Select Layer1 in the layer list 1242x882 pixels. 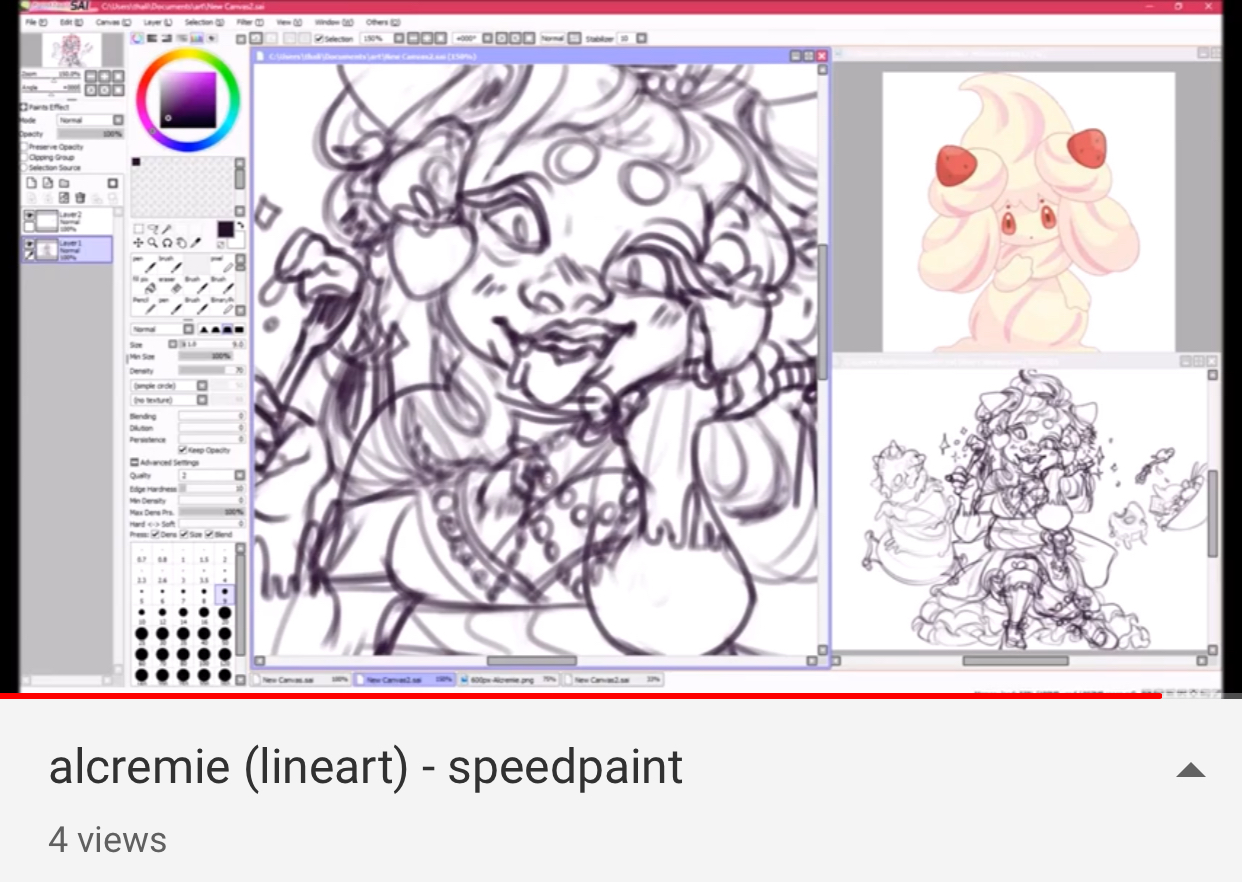pyautogui.click(x=67, y=249)
